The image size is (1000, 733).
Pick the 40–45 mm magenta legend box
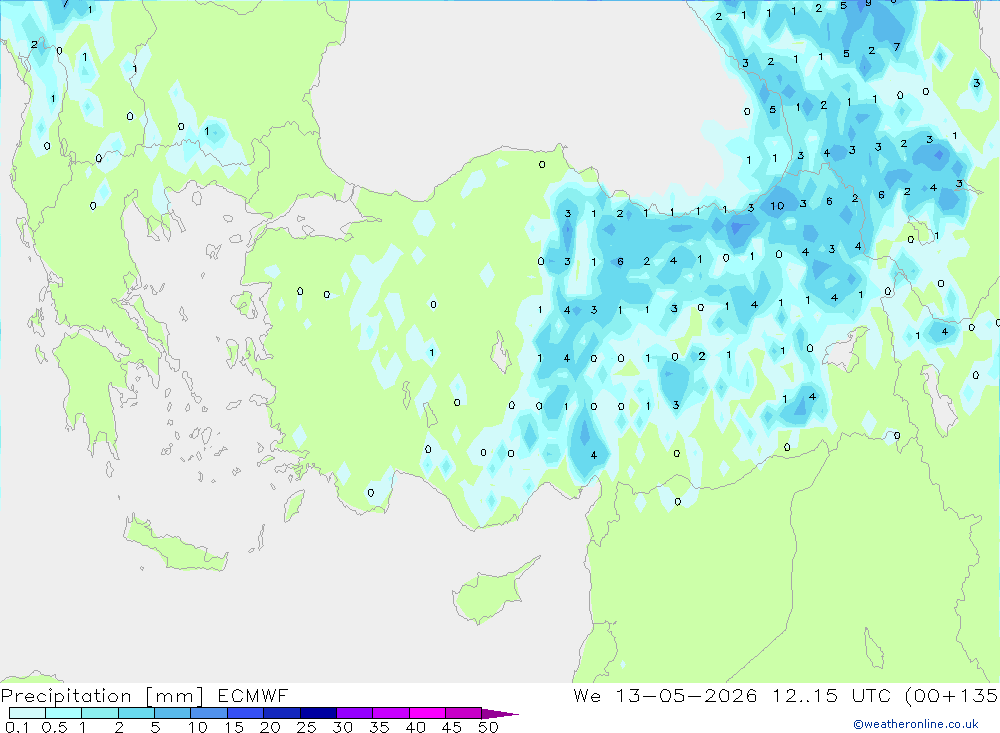click(427, 713)
